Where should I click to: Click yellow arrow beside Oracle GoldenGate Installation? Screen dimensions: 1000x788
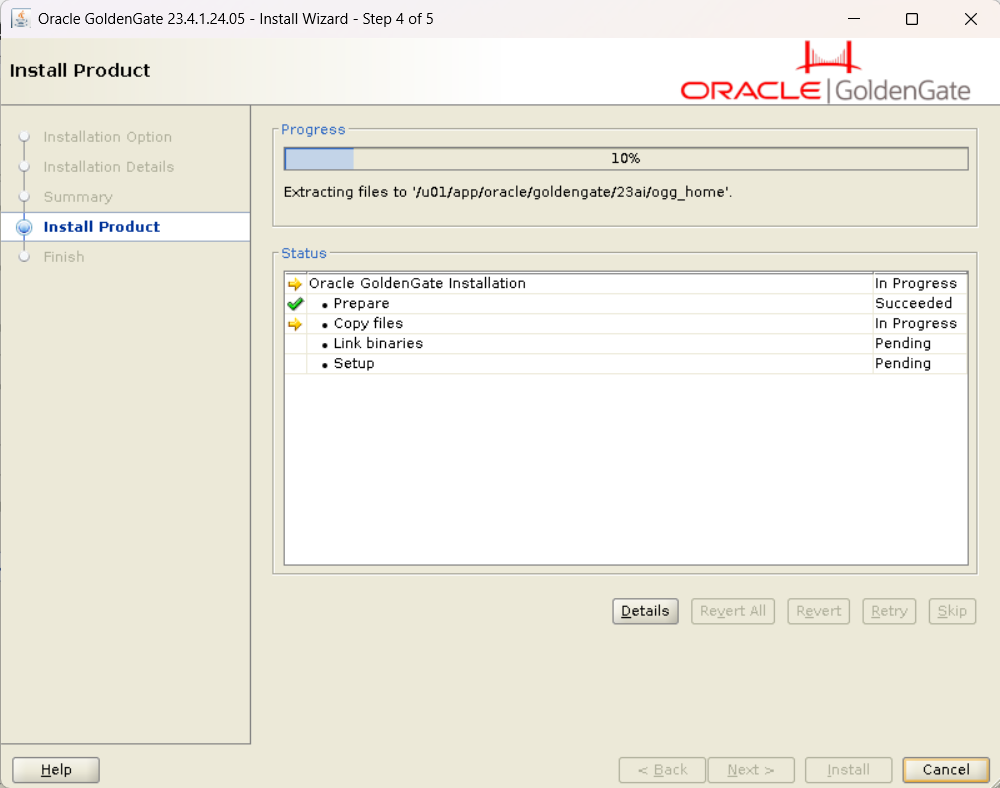click(294, 284)
